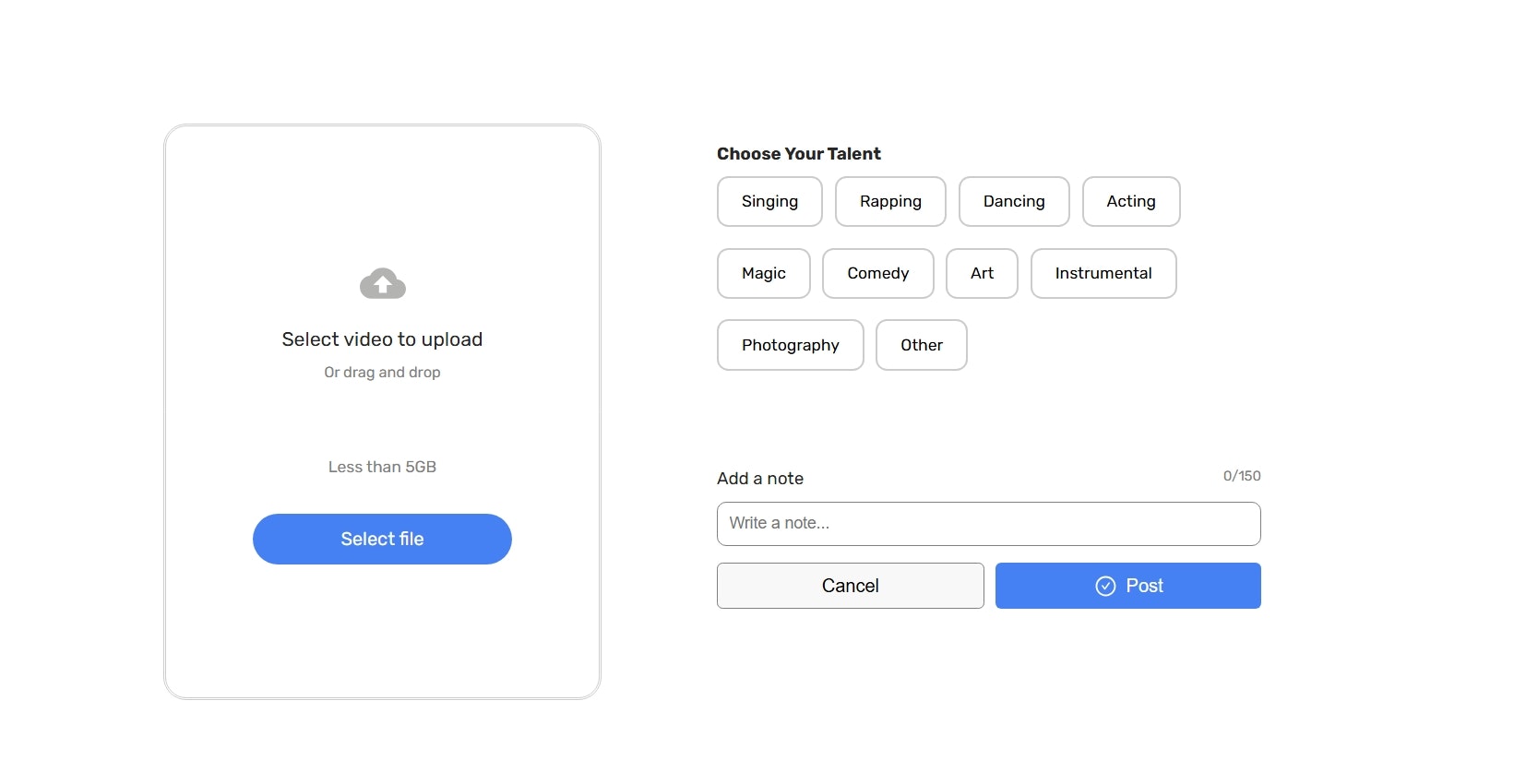
Task: Choose the Rapping talent option
Action: point(890,201)
